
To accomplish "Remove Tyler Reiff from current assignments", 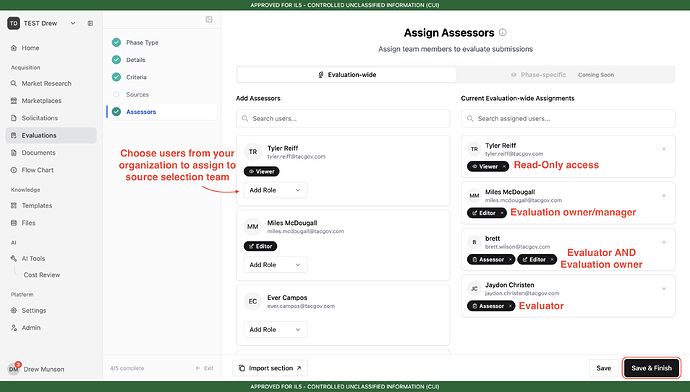I will click(x=664, y=149).
